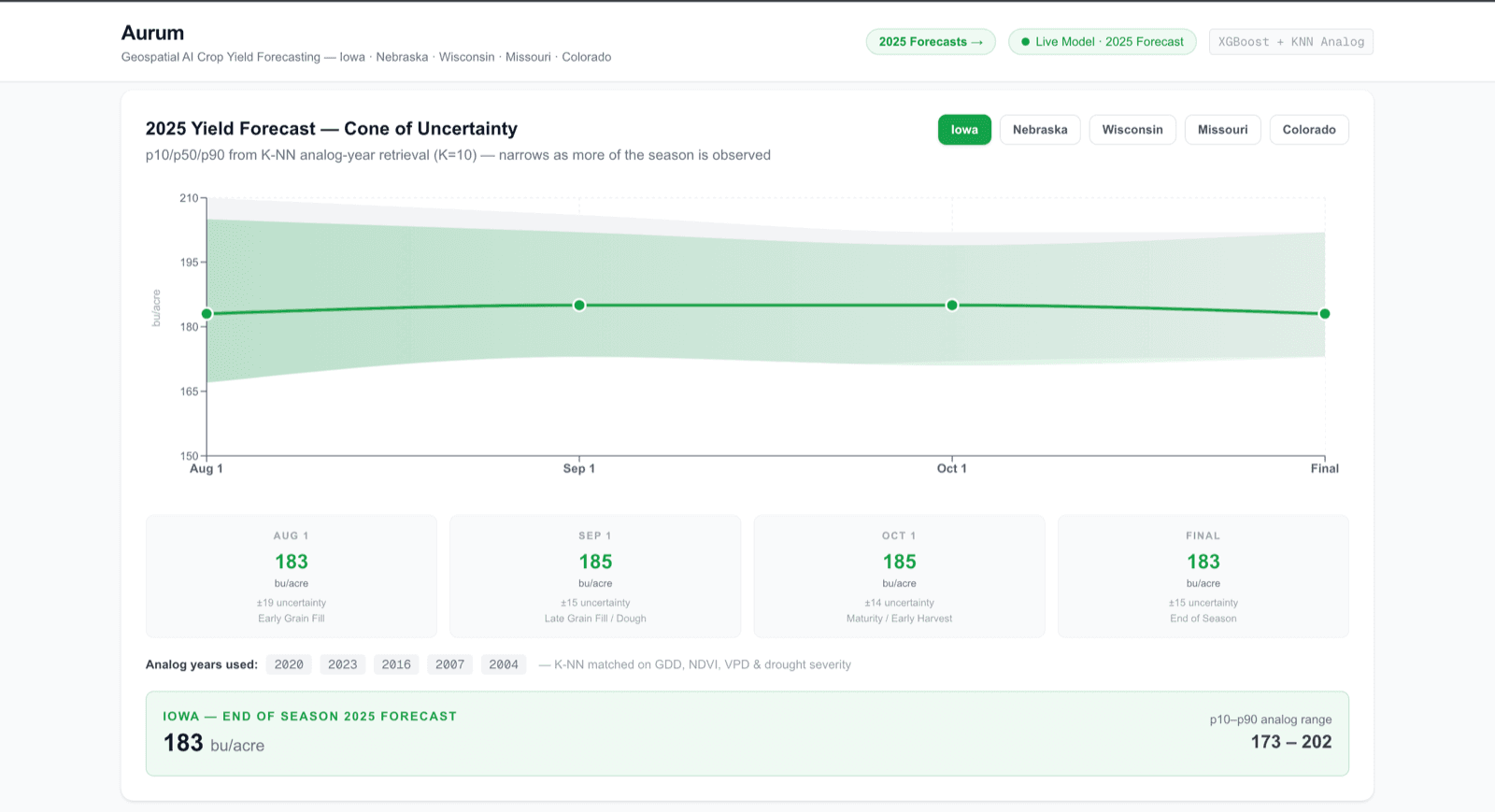Click the Oct 1 data point on chart
The height and width of the screenshot is (812, 1495).
[x=952, y=306]
